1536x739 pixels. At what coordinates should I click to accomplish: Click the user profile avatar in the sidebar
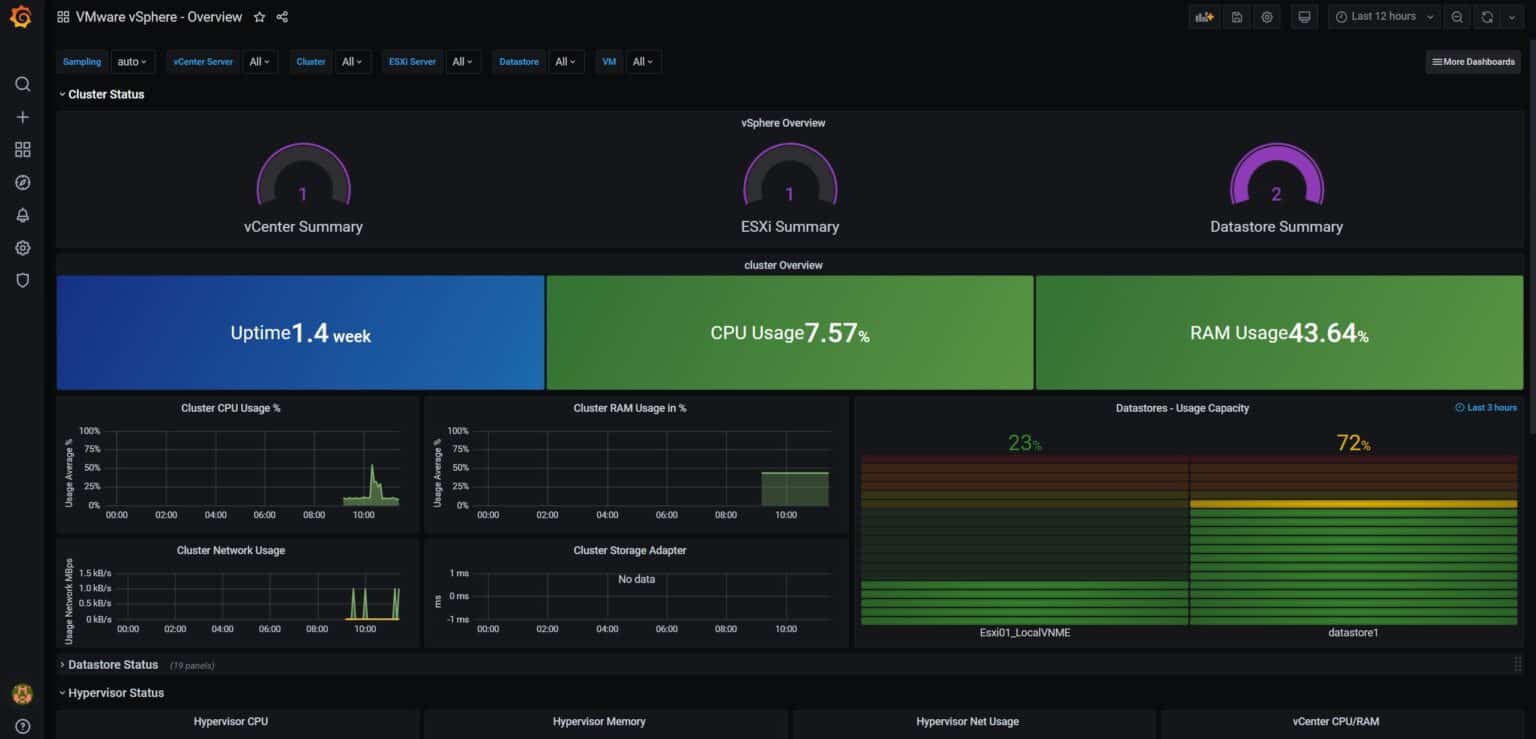coord(22,693)
